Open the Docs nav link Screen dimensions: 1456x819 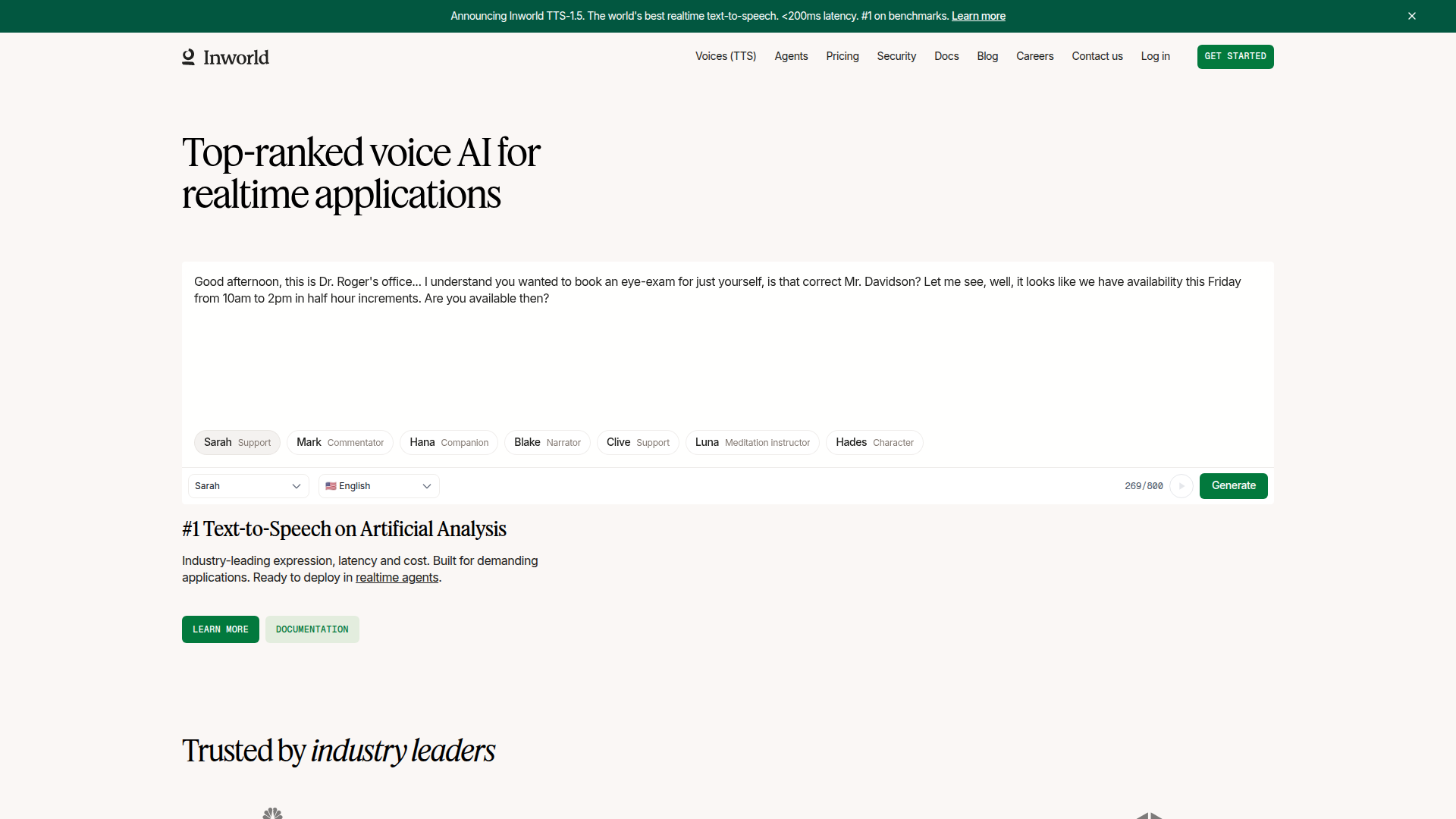(x=946, y=56)
